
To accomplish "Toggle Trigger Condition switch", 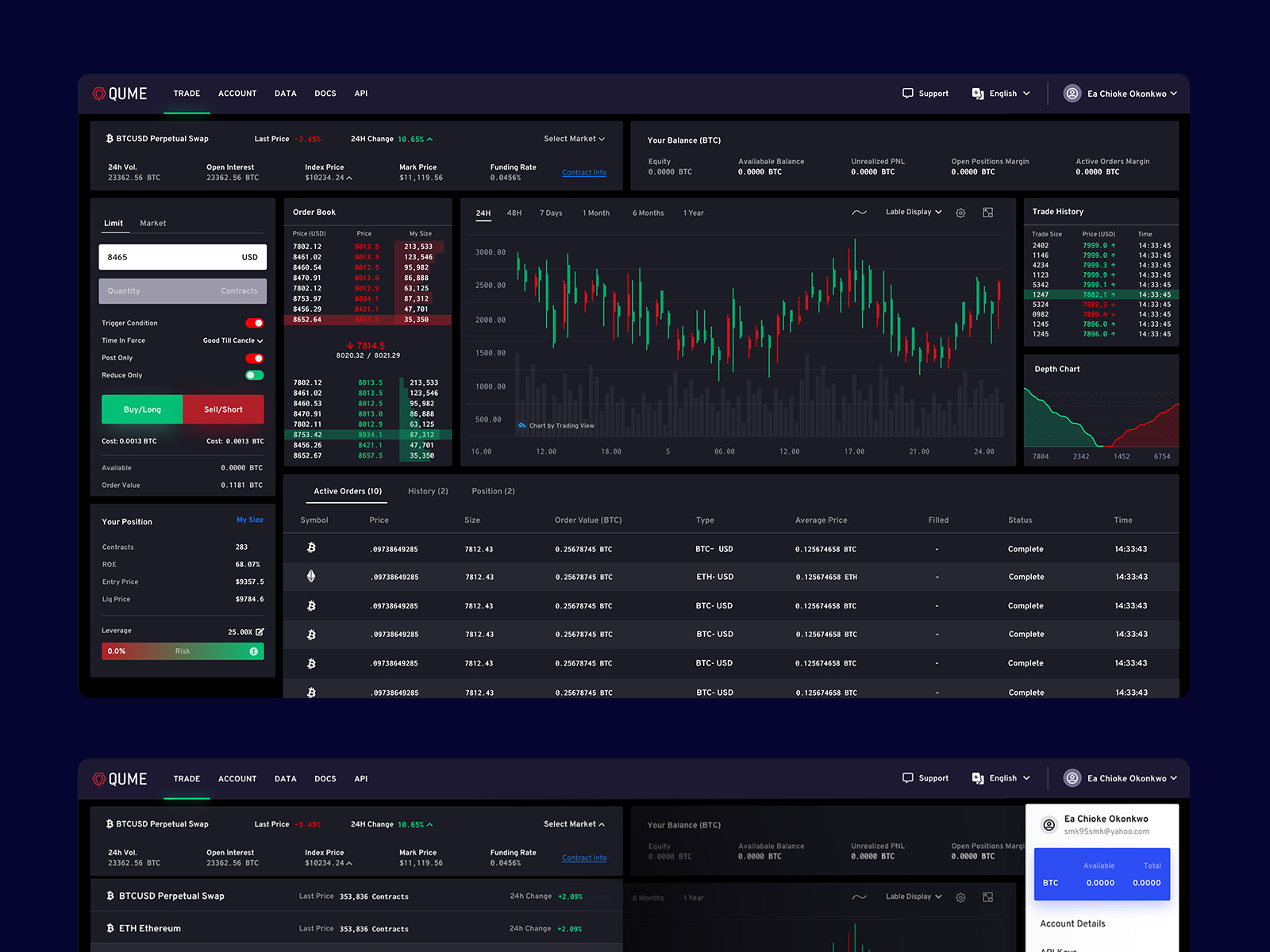I will point(254,323).
